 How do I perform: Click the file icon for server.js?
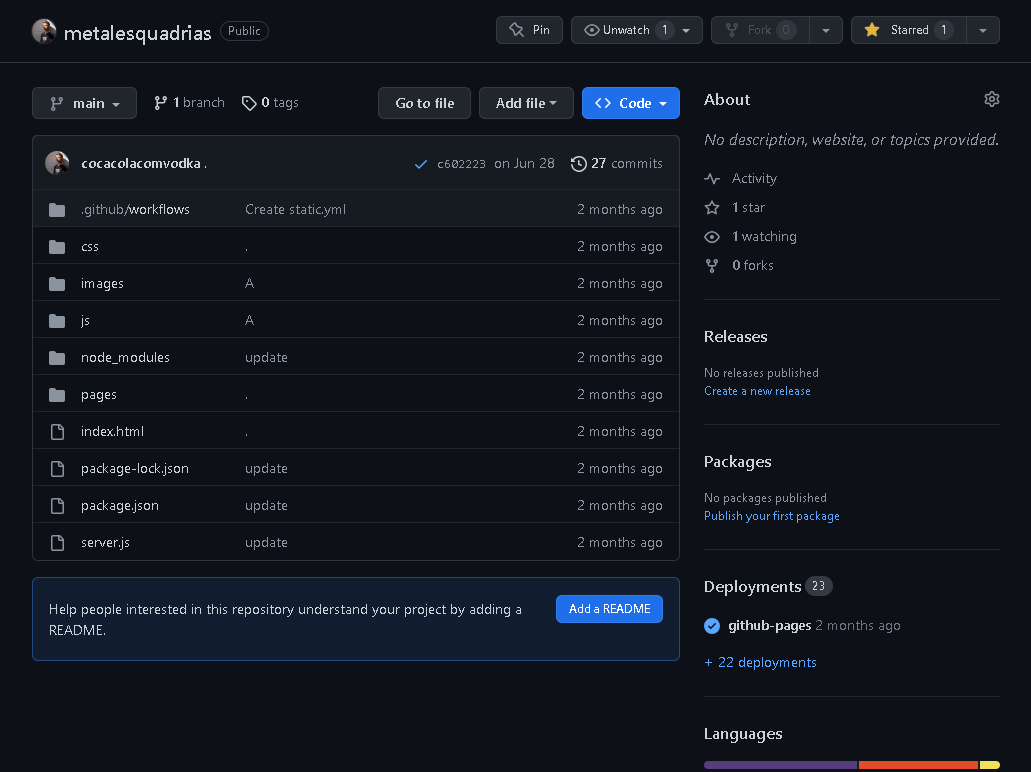[57, 543]
